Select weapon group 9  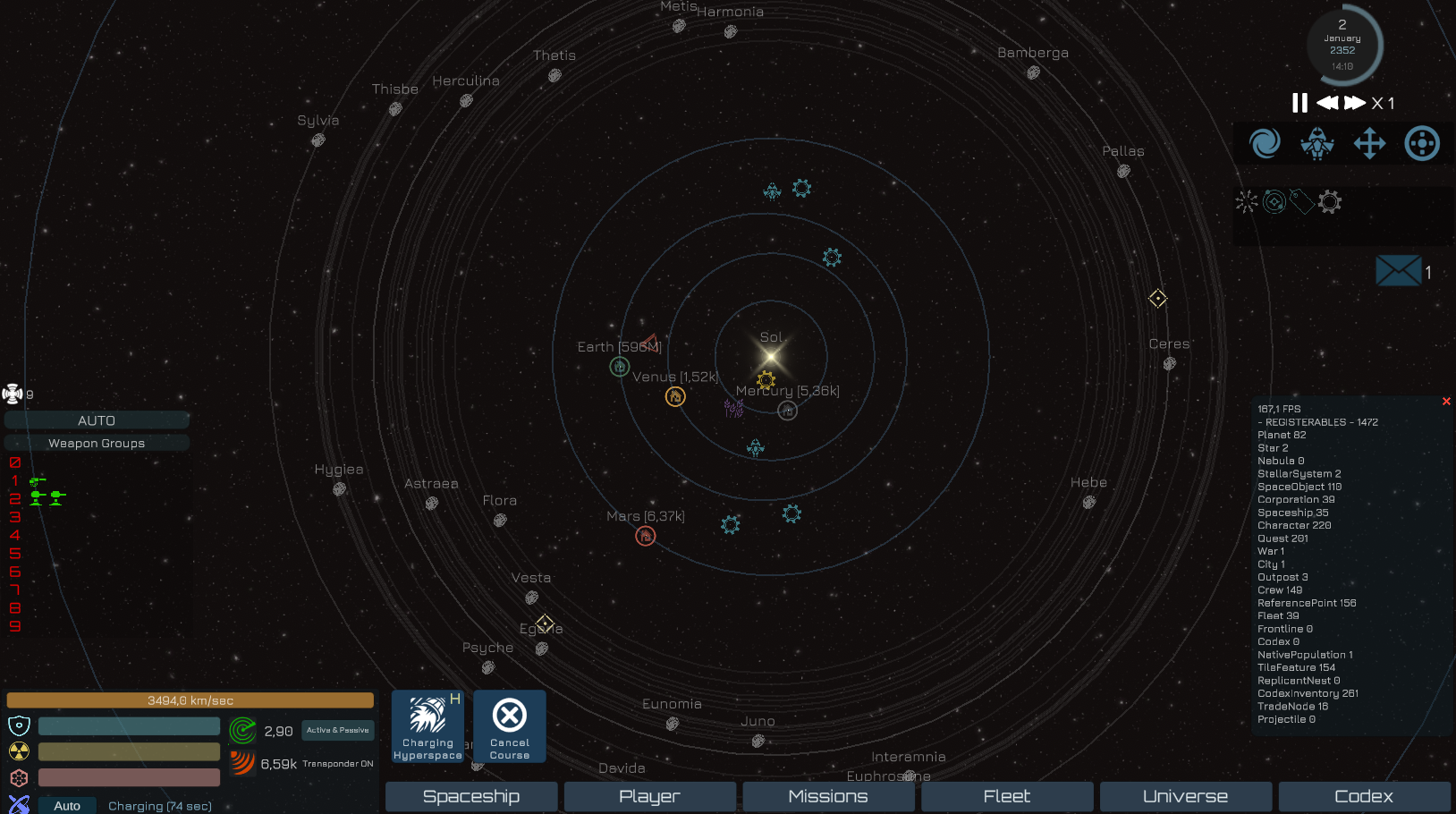14,625
